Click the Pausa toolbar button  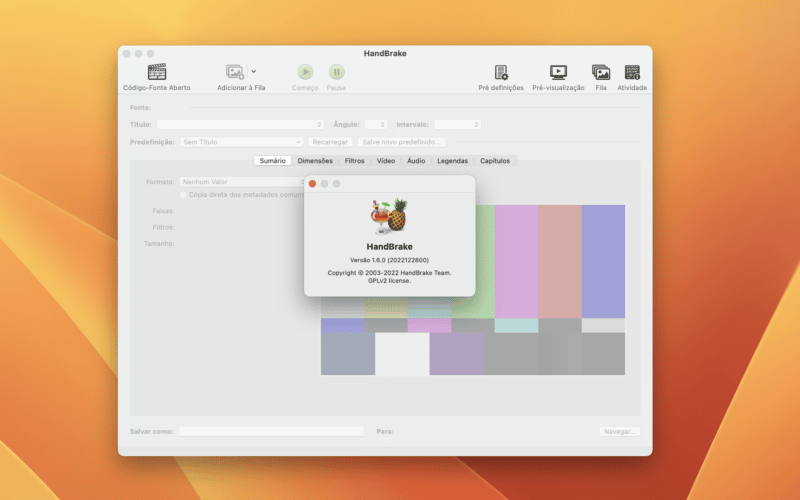336,72
